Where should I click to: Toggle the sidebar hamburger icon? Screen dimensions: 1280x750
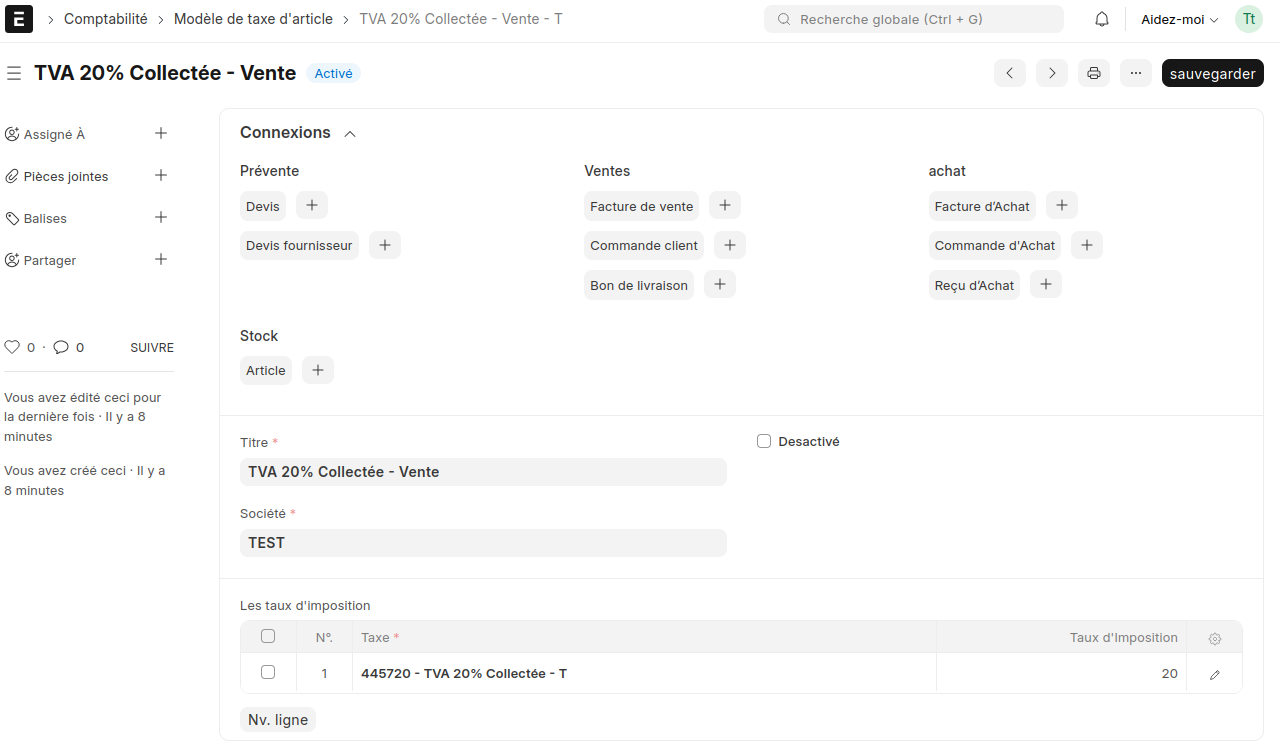(x=14, y=73)
